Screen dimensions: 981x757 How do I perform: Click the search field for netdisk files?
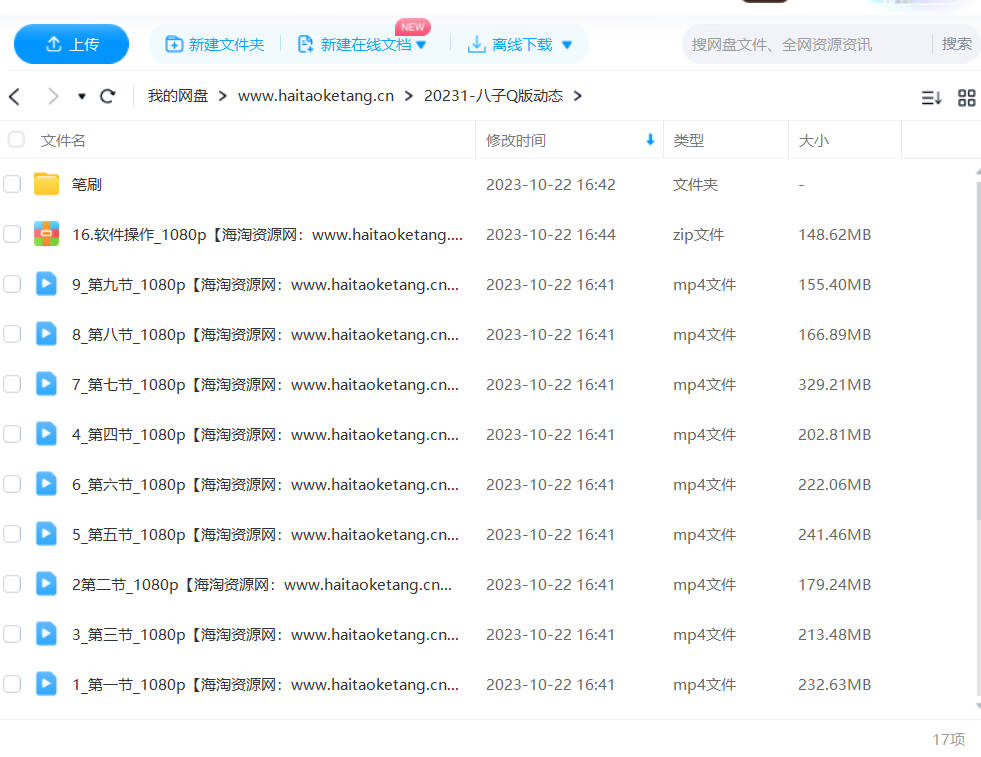[807, 44]
